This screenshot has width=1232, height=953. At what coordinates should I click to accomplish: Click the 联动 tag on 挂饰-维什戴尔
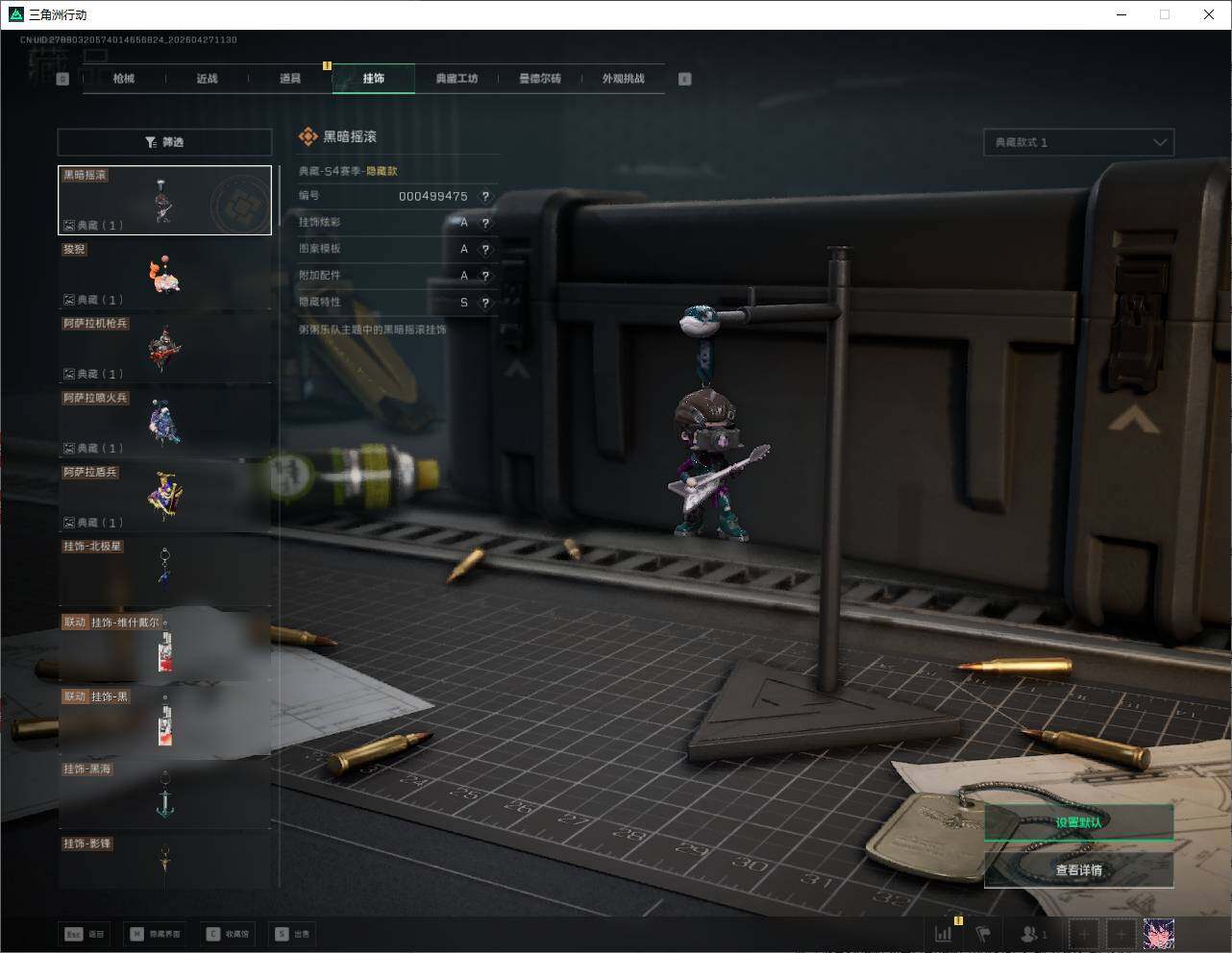(x=75, y=623)
